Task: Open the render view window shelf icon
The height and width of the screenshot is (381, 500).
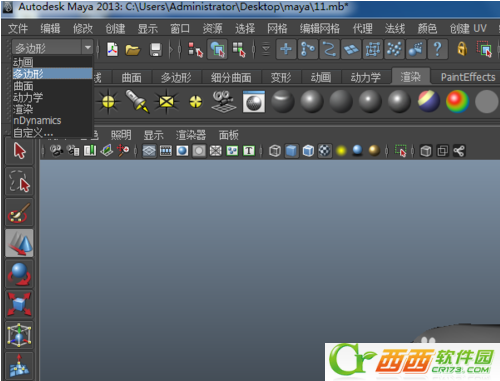Action: [254, 101]
